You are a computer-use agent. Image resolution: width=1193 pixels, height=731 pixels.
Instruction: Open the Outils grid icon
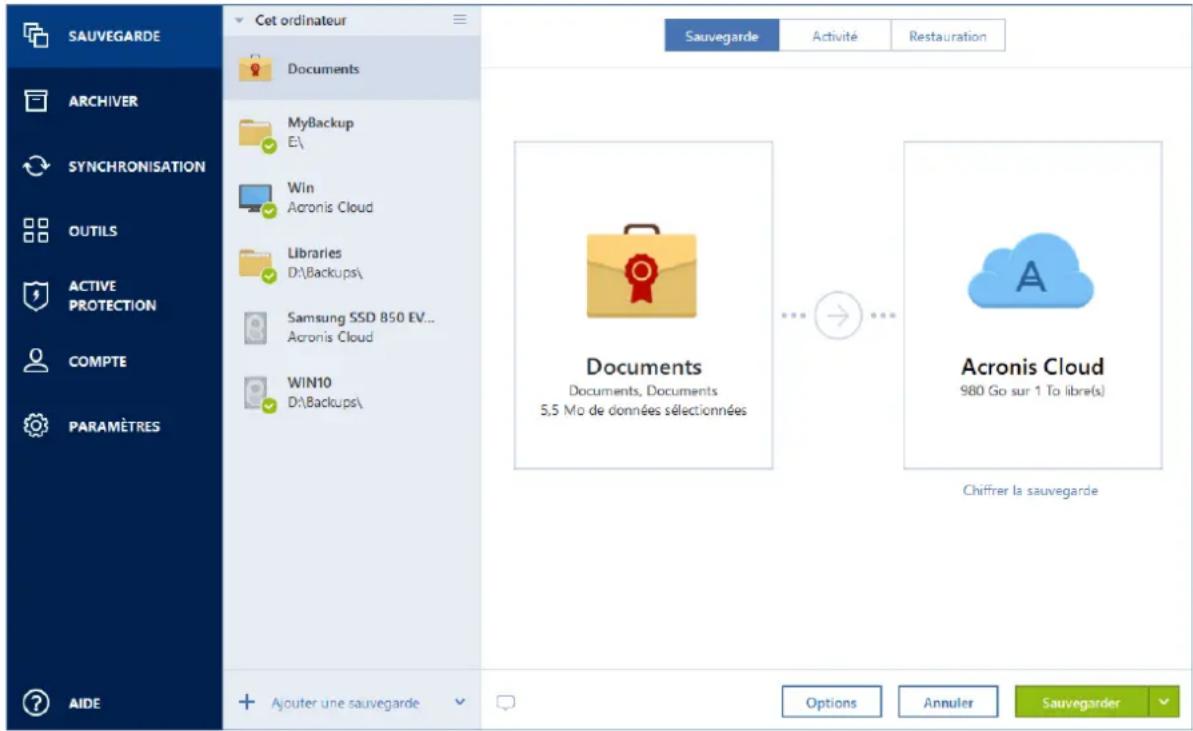coord(36,230)
